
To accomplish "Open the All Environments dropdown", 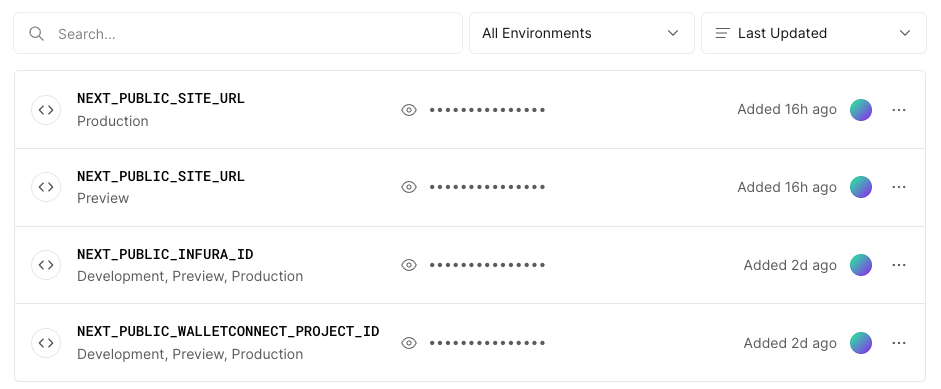I will tap(582, 33).
